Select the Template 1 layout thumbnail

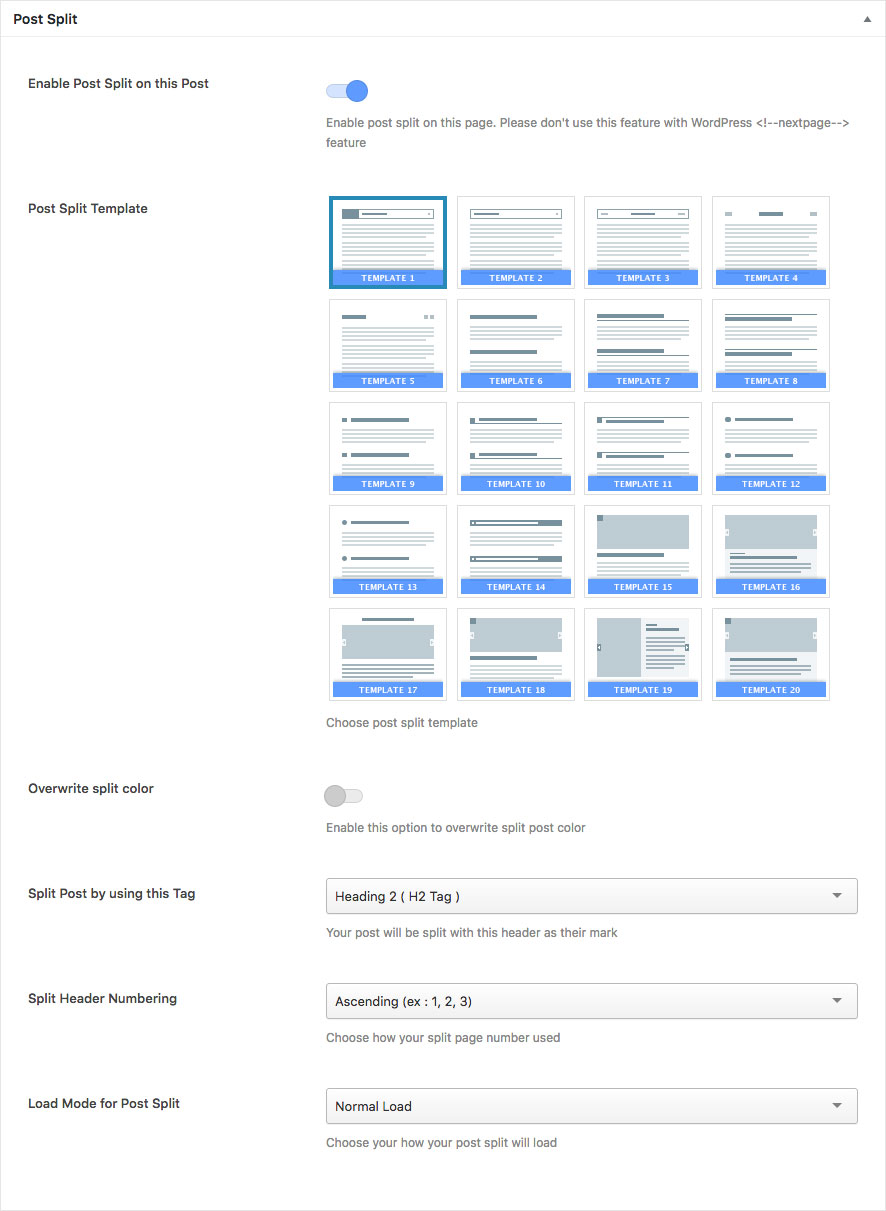pos(388,242)
